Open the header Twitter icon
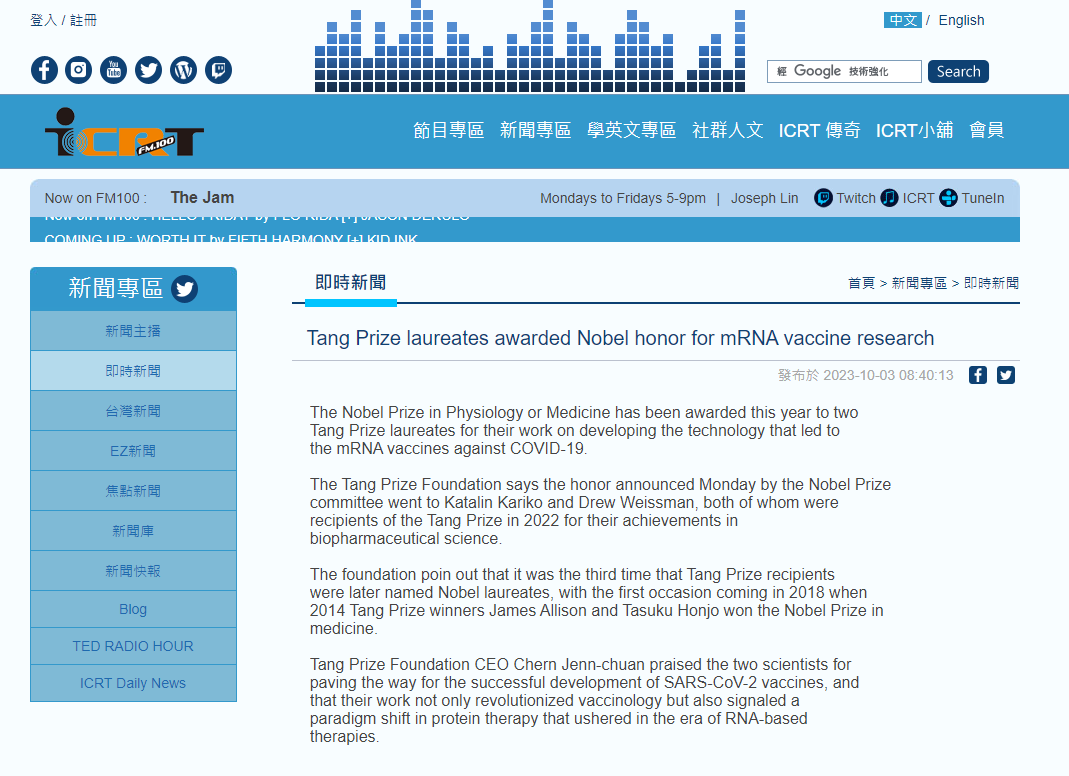Screen dimensions: 1069x776 coord(149,70)
